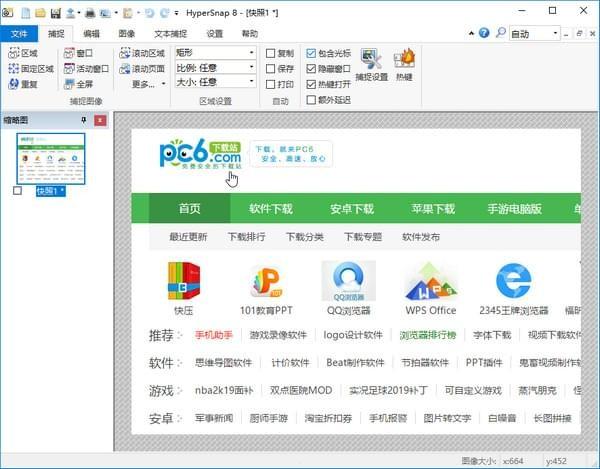The width and height of the screenshot is (600, 469).
Task: Select the 快照1 snapshot thumbnail
Action: pos(51,159)
